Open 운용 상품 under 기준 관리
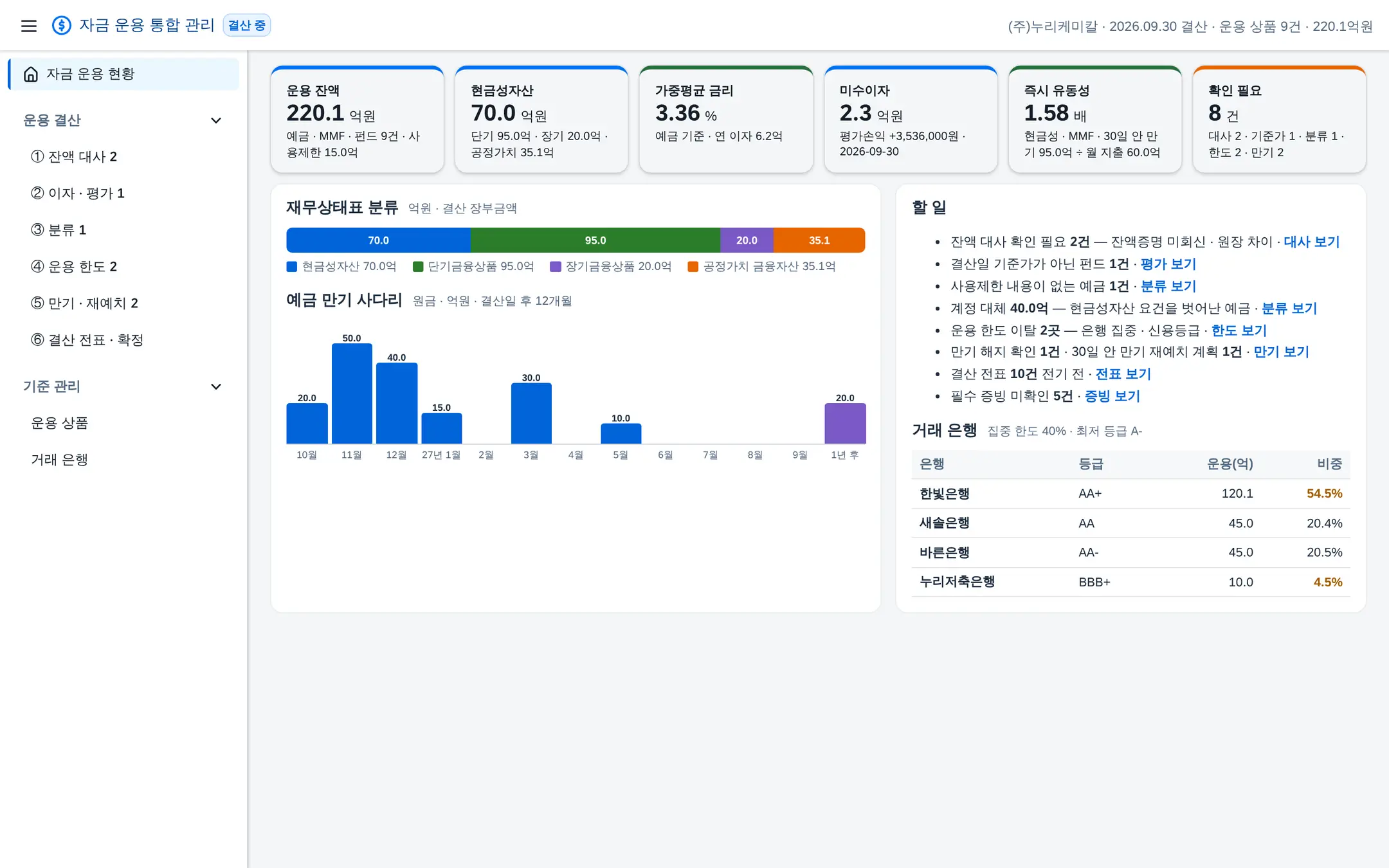Viewport: 1389px width, 868px height. point(123,423)
